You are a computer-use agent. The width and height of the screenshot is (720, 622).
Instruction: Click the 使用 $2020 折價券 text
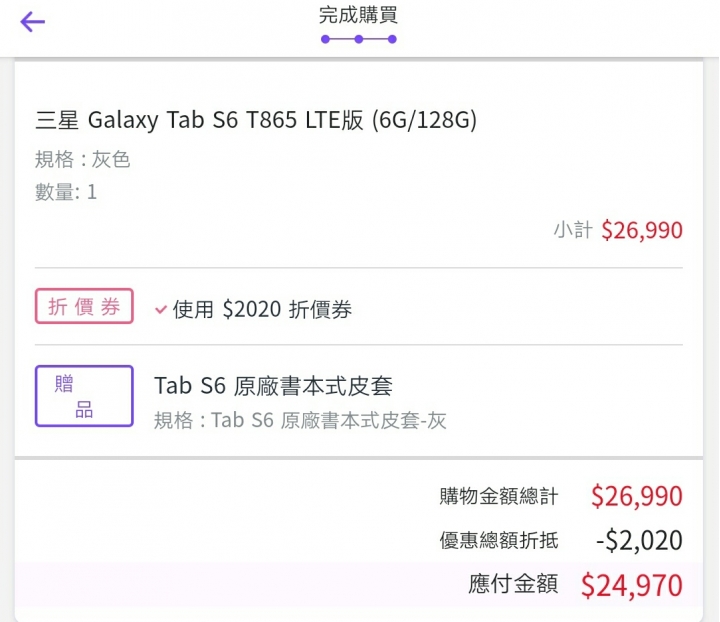pyautogui.click(x=262, y=310)
